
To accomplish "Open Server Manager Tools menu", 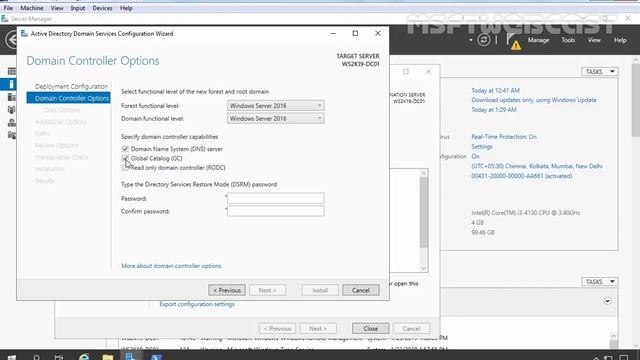I will [568, 40].
